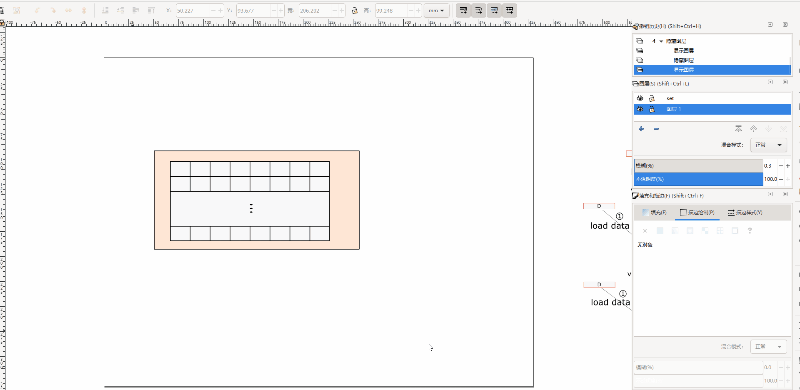
Task: Toggle visibility eye of the highlighted layer
Action: click(640, 109)
